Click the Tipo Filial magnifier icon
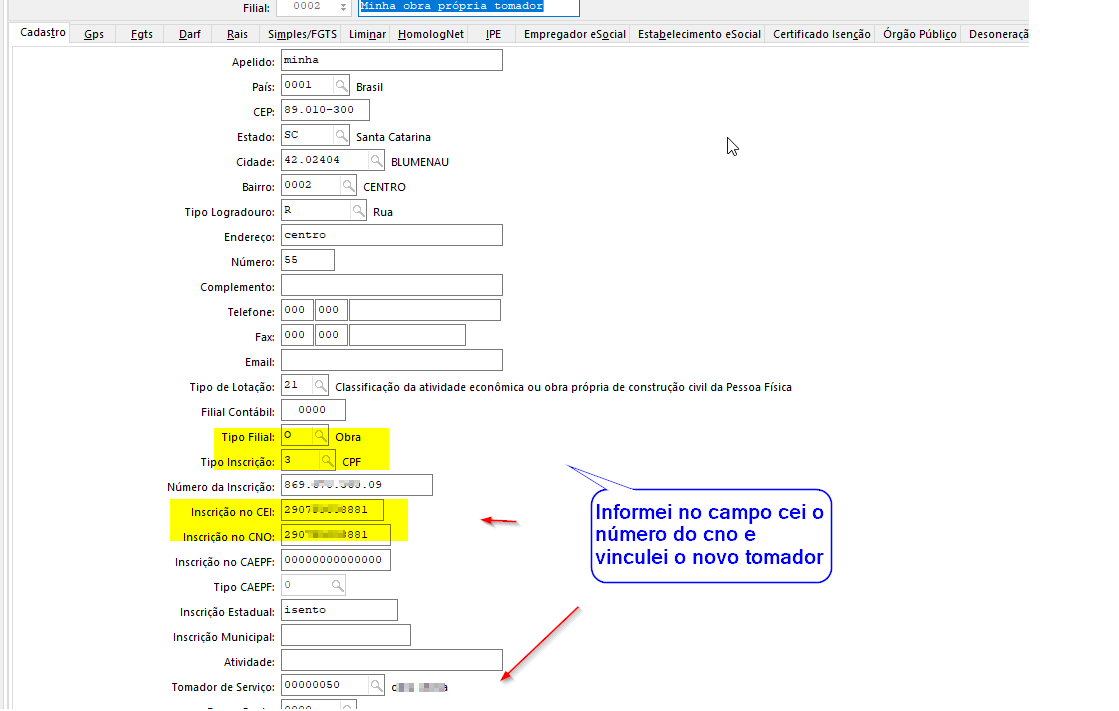The width and height of the screenshot is (1119, 711). point(320,437)
